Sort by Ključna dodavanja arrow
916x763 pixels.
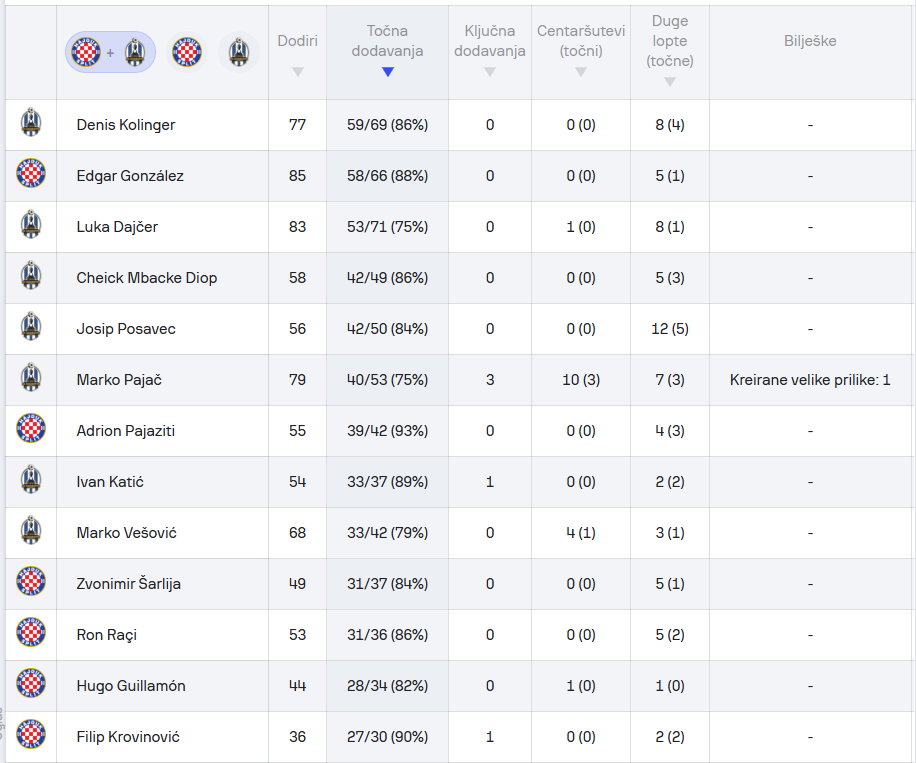click(489, 72)
